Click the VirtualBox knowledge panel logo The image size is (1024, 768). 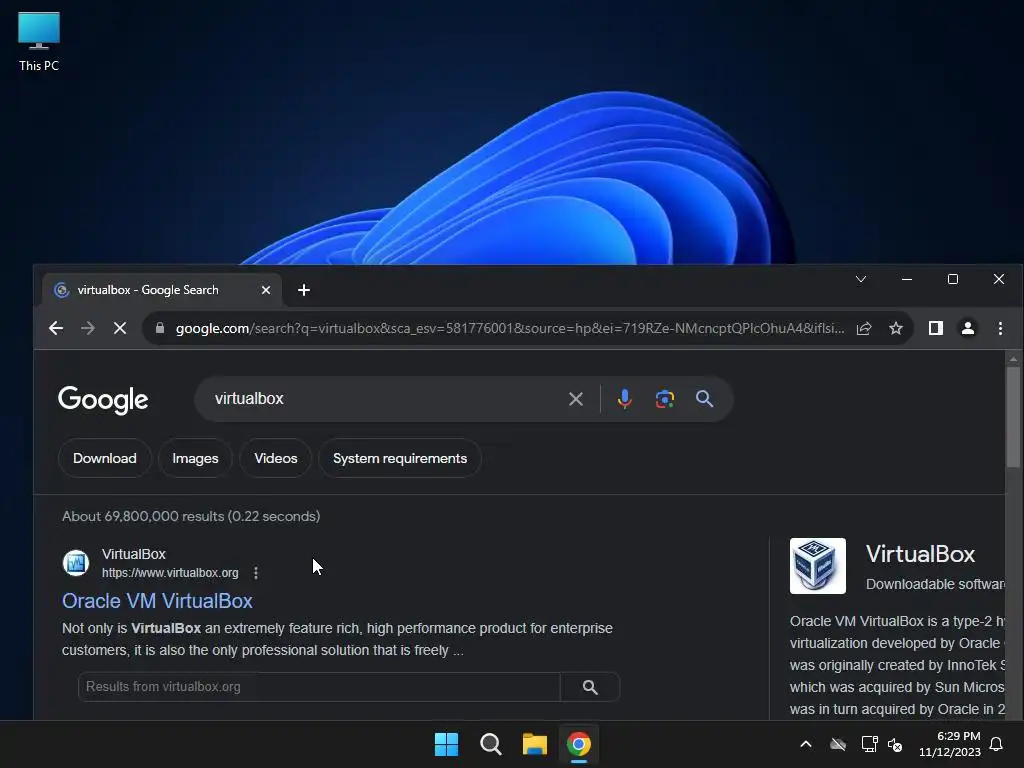[x=818, y=566]
